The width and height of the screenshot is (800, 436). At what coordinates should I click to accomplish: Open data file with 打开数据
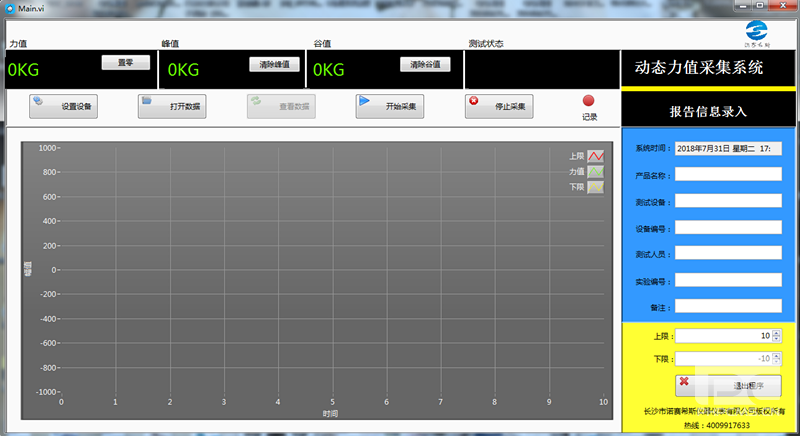pos(172,105)
